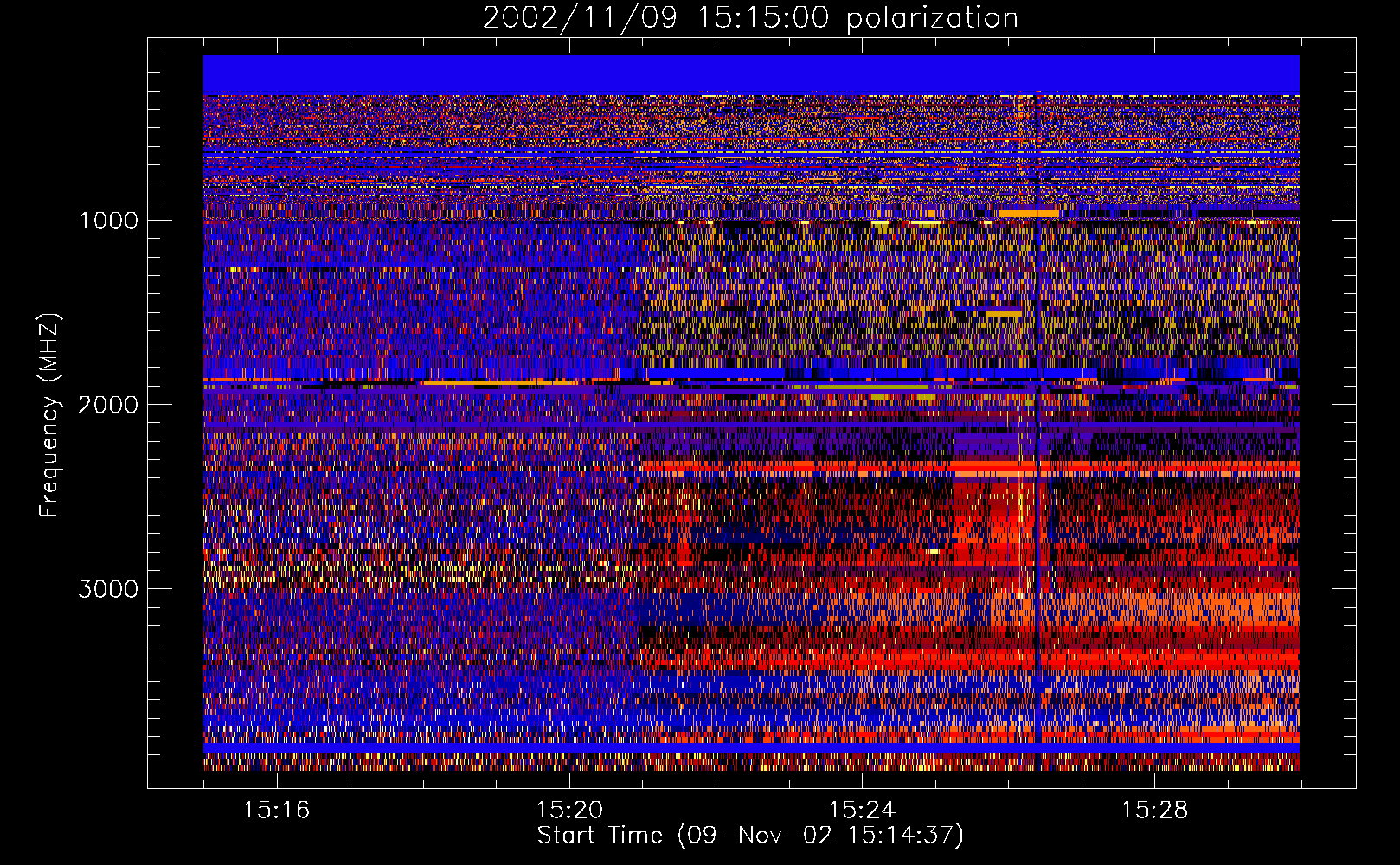Click the 15:24 time axis label
The image size is (1400, 865).
[x=862, y=811]
